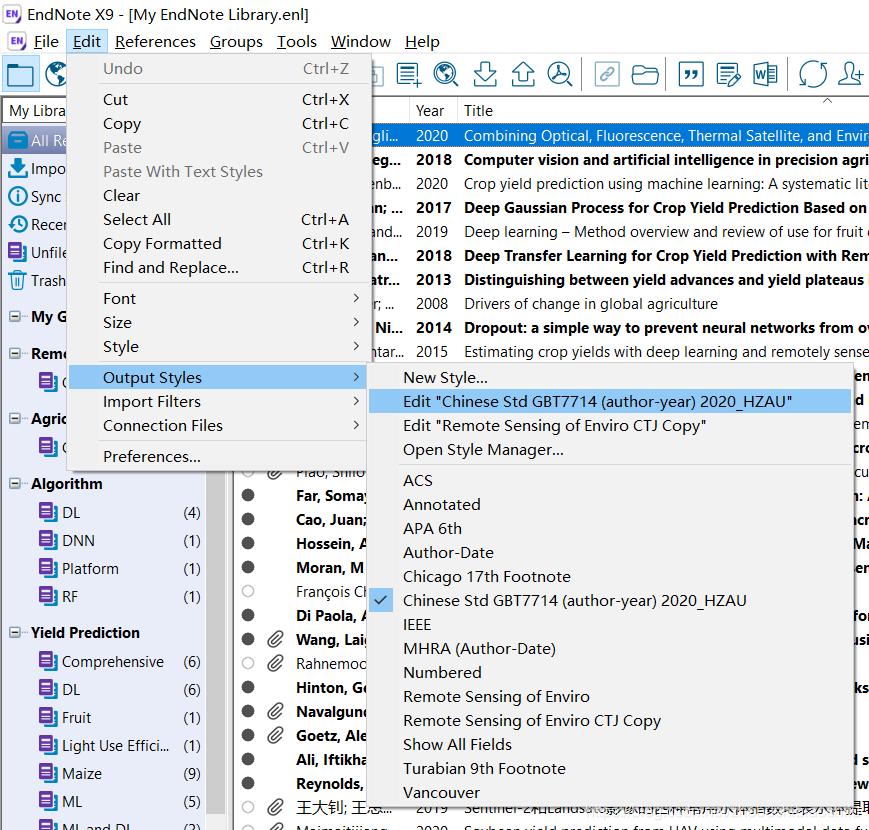This screenshot has height=830, width=869.
Task: Collapse the Algorithm group set
Action: (15, 484)
